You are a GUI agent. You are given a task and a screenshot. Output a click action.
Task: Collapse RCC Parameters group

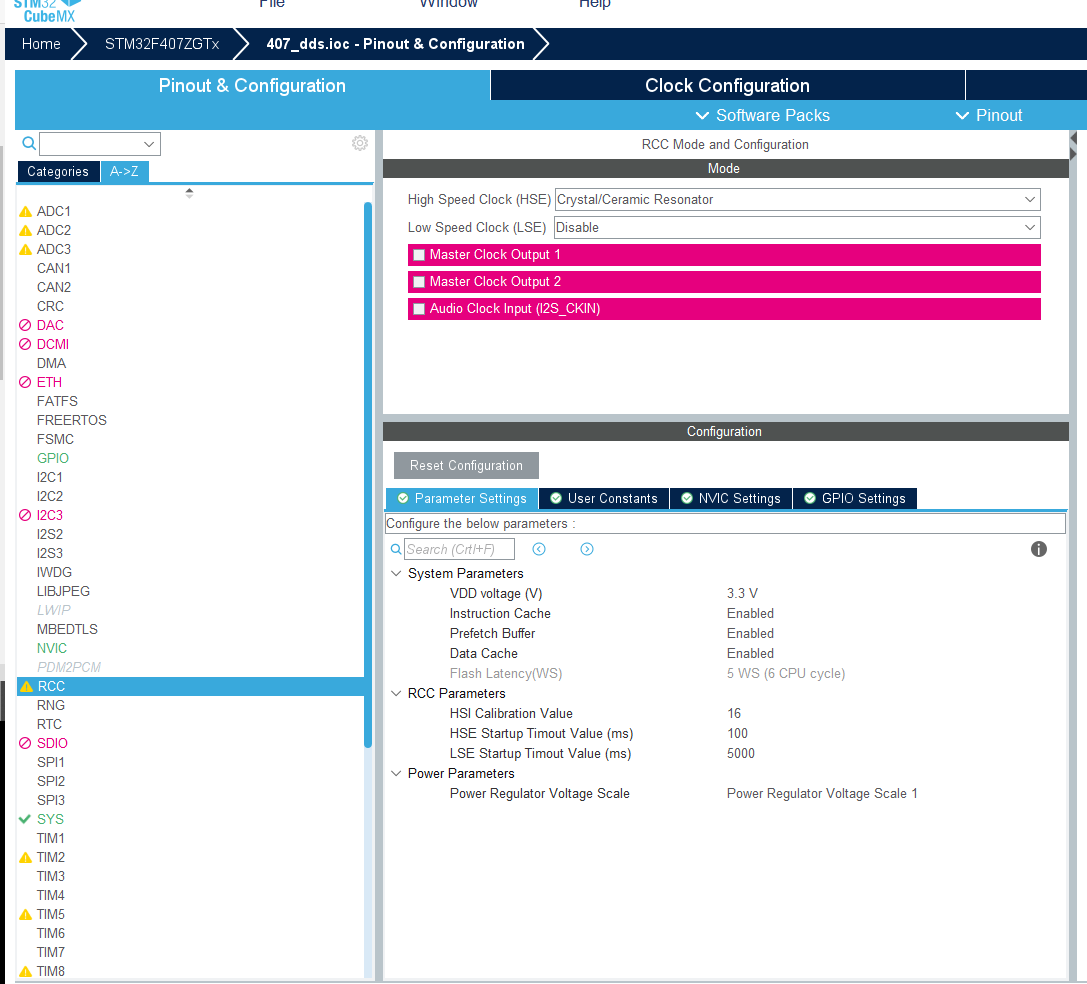coord(396,693)
